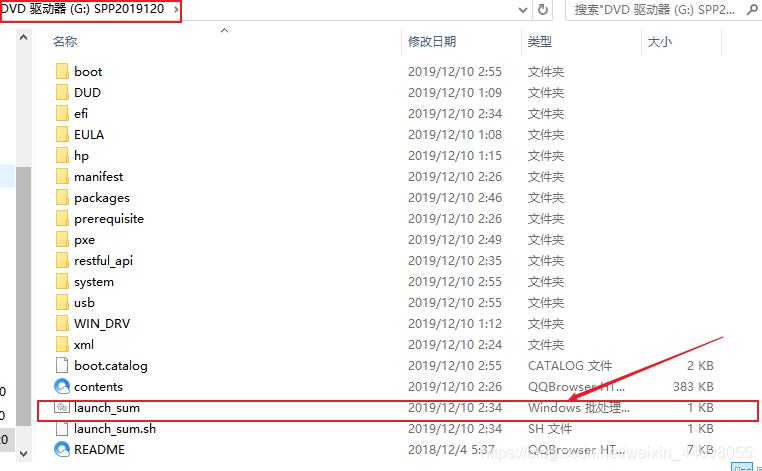Click the search magnifier icon
Screen dimensions: 762x471
click(752, 10)
